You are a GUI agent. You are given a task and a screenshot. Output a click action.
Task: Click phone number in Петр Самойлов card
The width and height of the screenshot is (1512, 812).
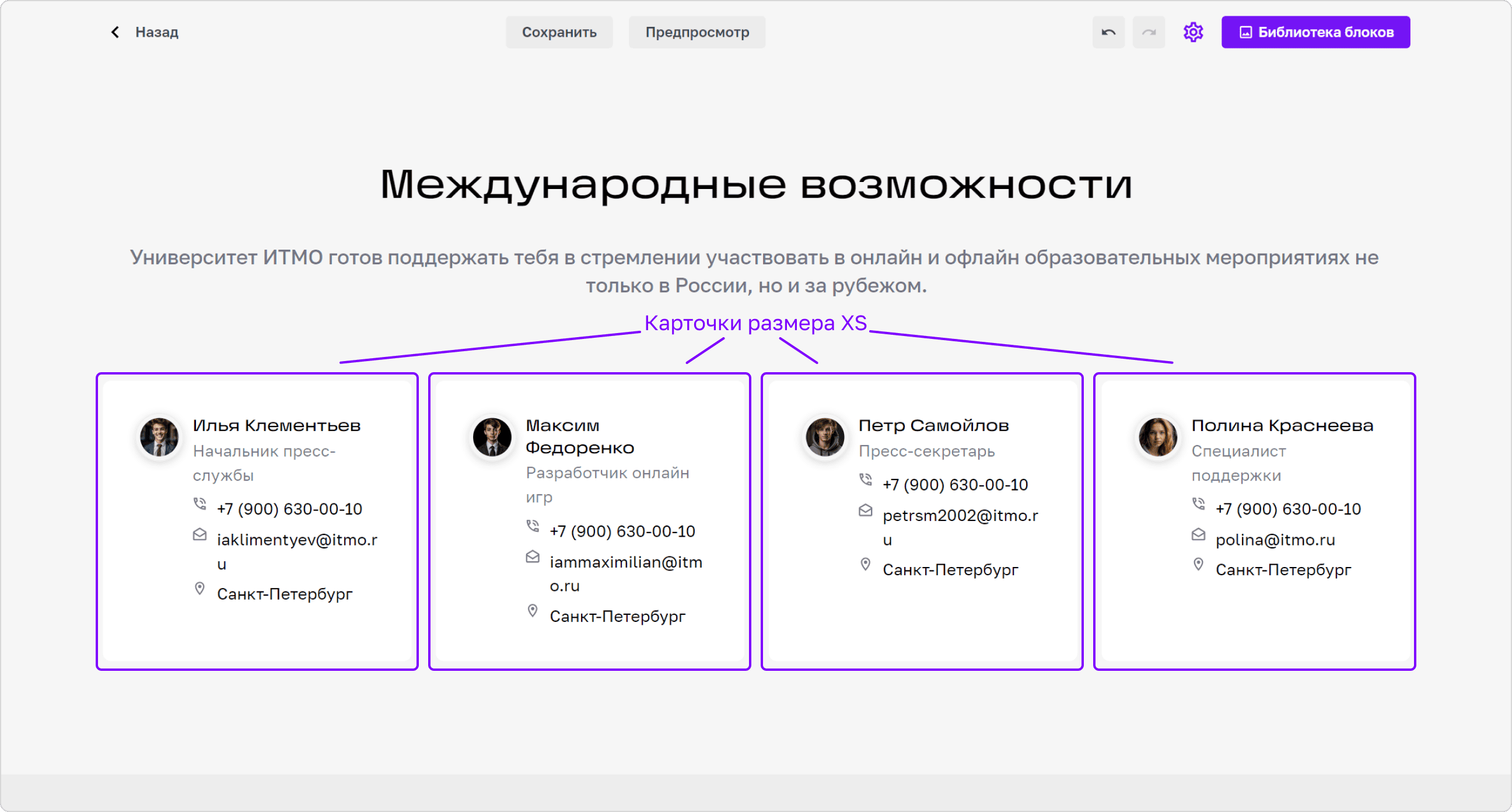pyautogui.click(x=955, y=485)
